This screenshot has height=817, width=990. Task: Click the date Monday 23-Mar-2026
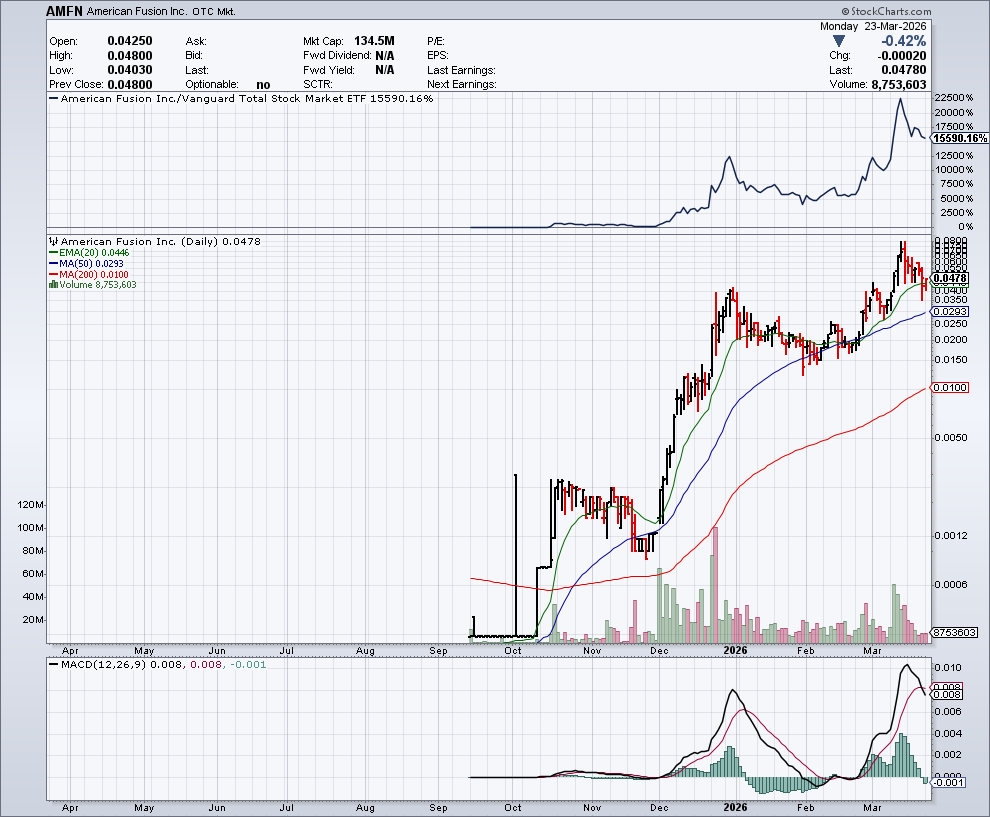pyautogui.click(x=873, y=27)
